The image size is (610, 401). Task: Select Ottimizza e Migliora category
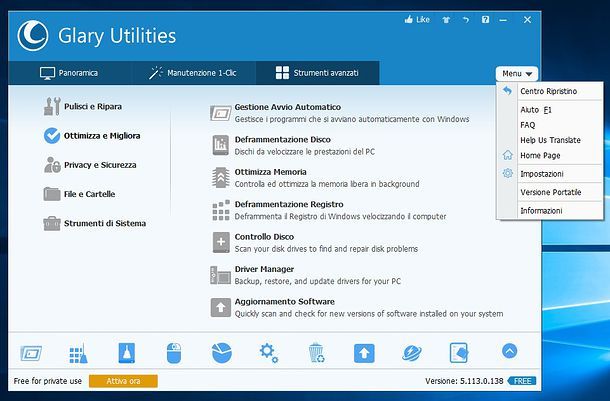[x=92, y=136]
